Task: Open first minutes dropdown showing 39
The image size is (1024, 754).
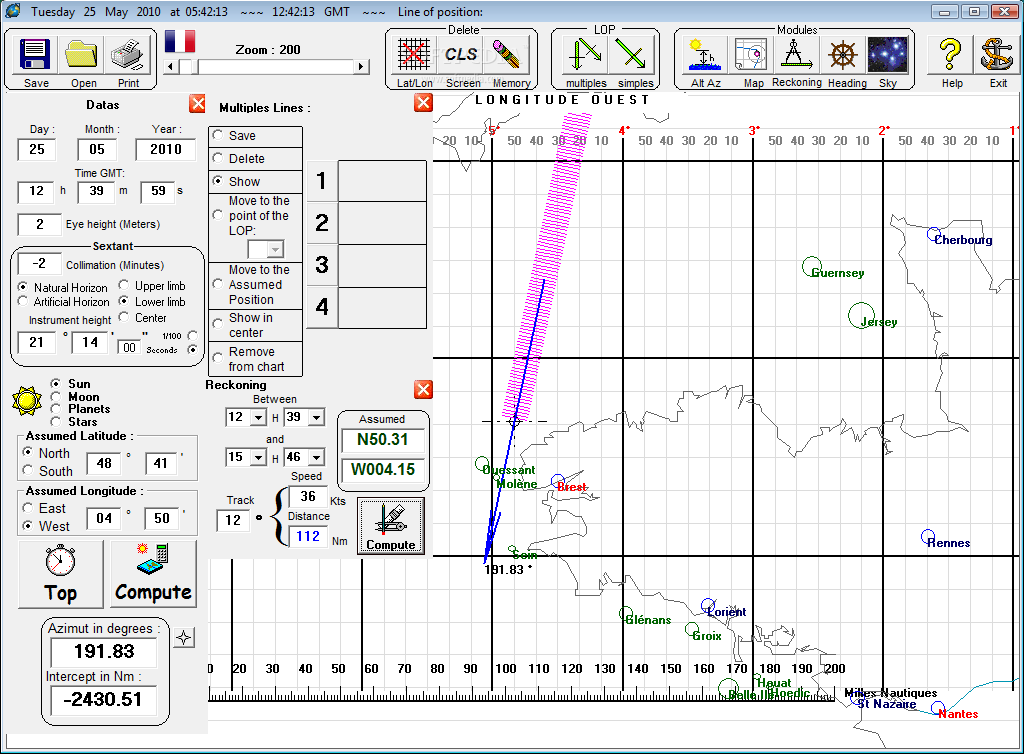Action: coord(317,417)
